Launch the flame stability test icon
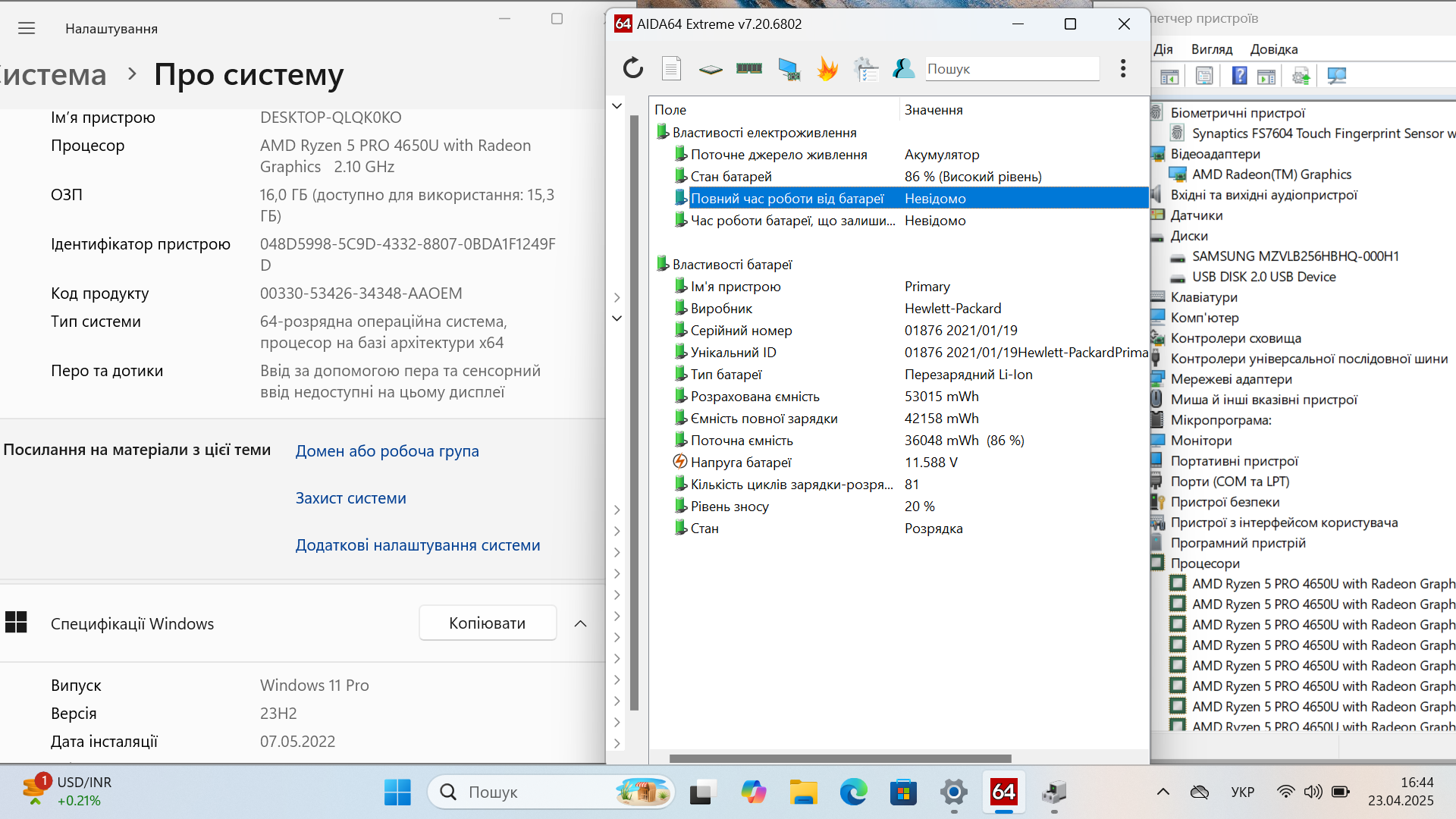 click(827, 69)
